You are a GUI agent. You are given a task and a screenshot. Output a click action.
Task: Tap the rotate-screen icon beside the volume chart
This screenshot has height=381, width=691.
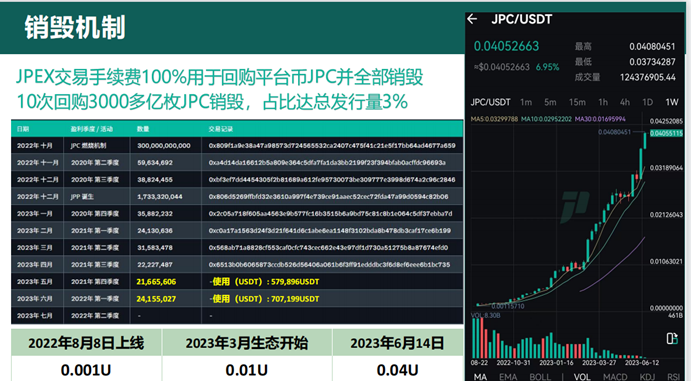coord(672,338)
